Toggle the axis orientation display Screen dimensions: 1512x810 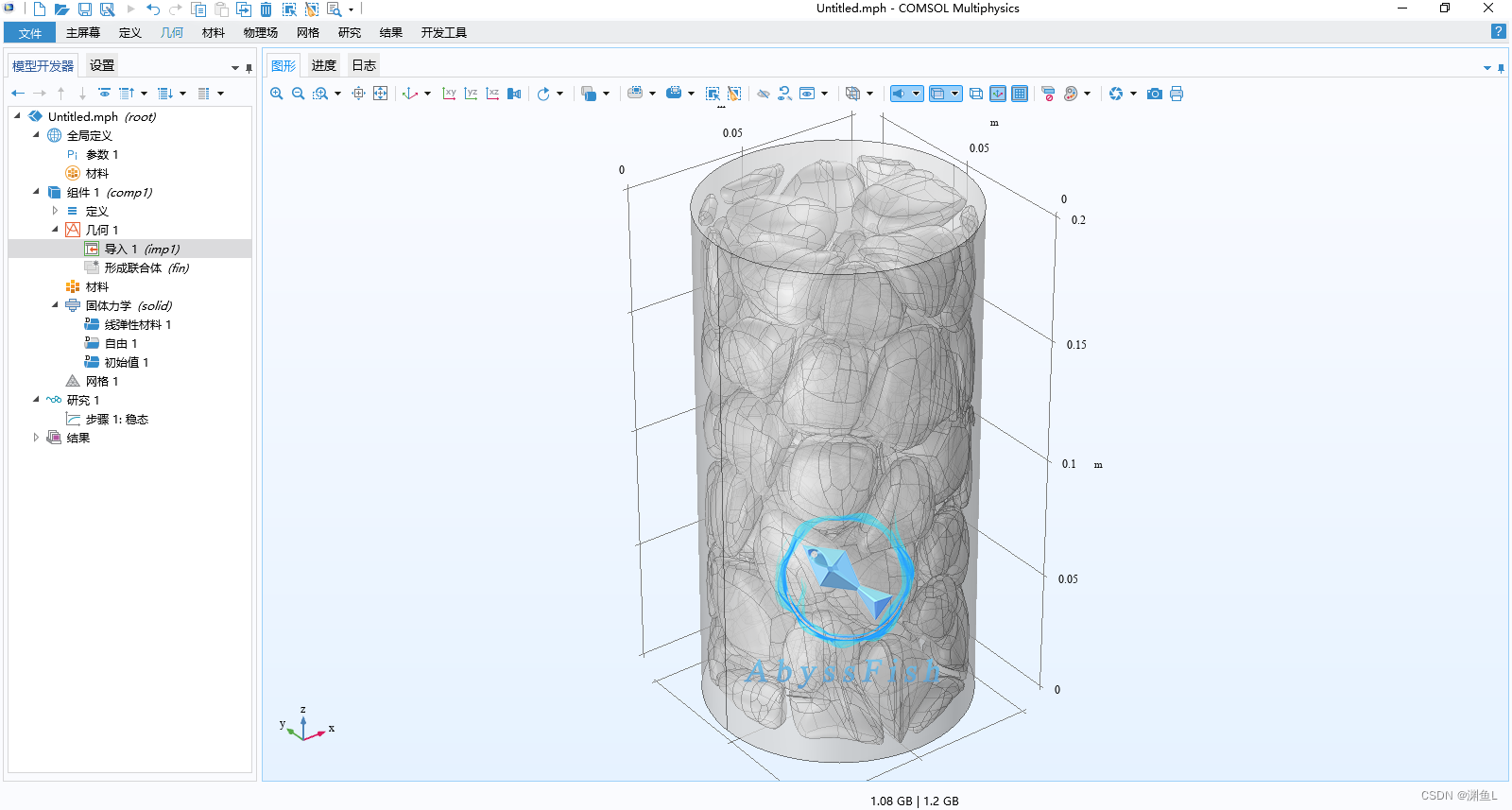[x=998, y=94]
